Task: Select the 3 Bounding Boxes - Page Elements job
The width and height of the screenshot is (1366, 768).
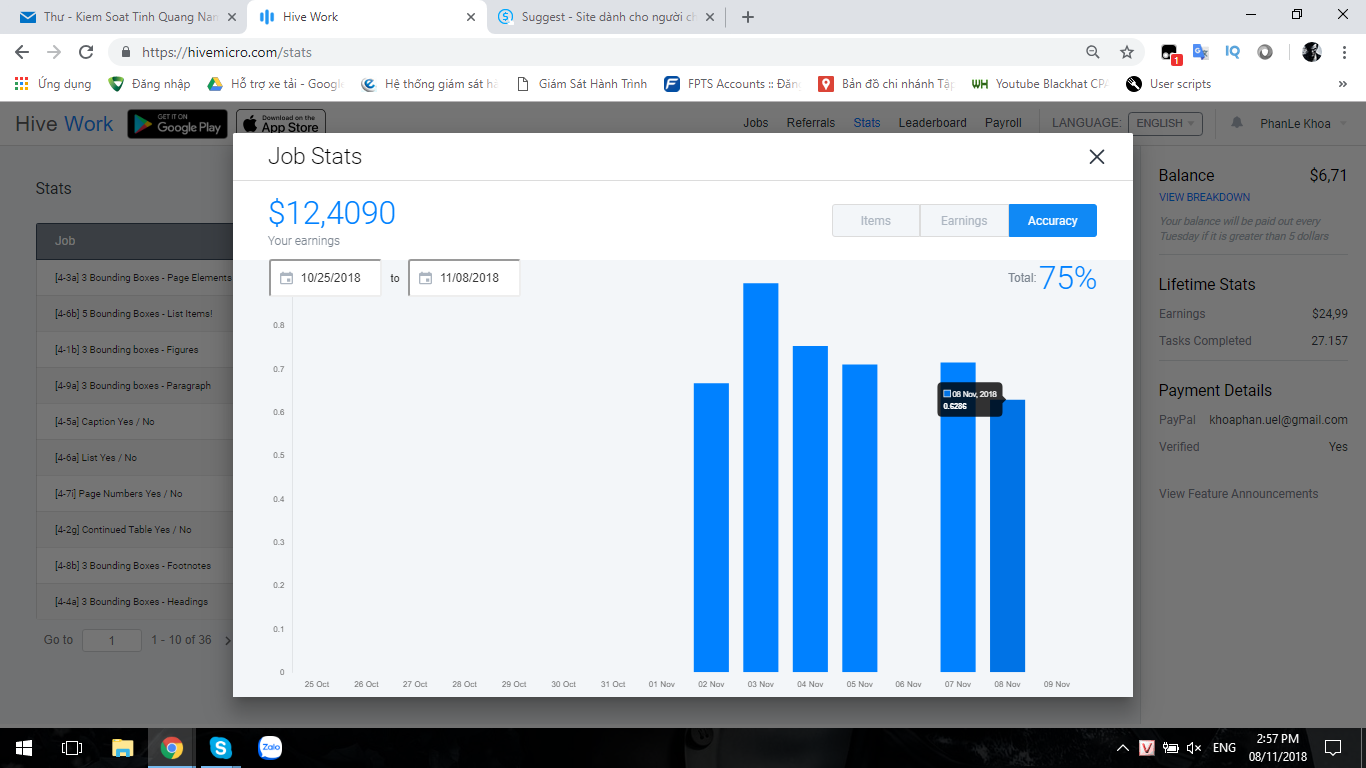Action: (x=143, y=278)
